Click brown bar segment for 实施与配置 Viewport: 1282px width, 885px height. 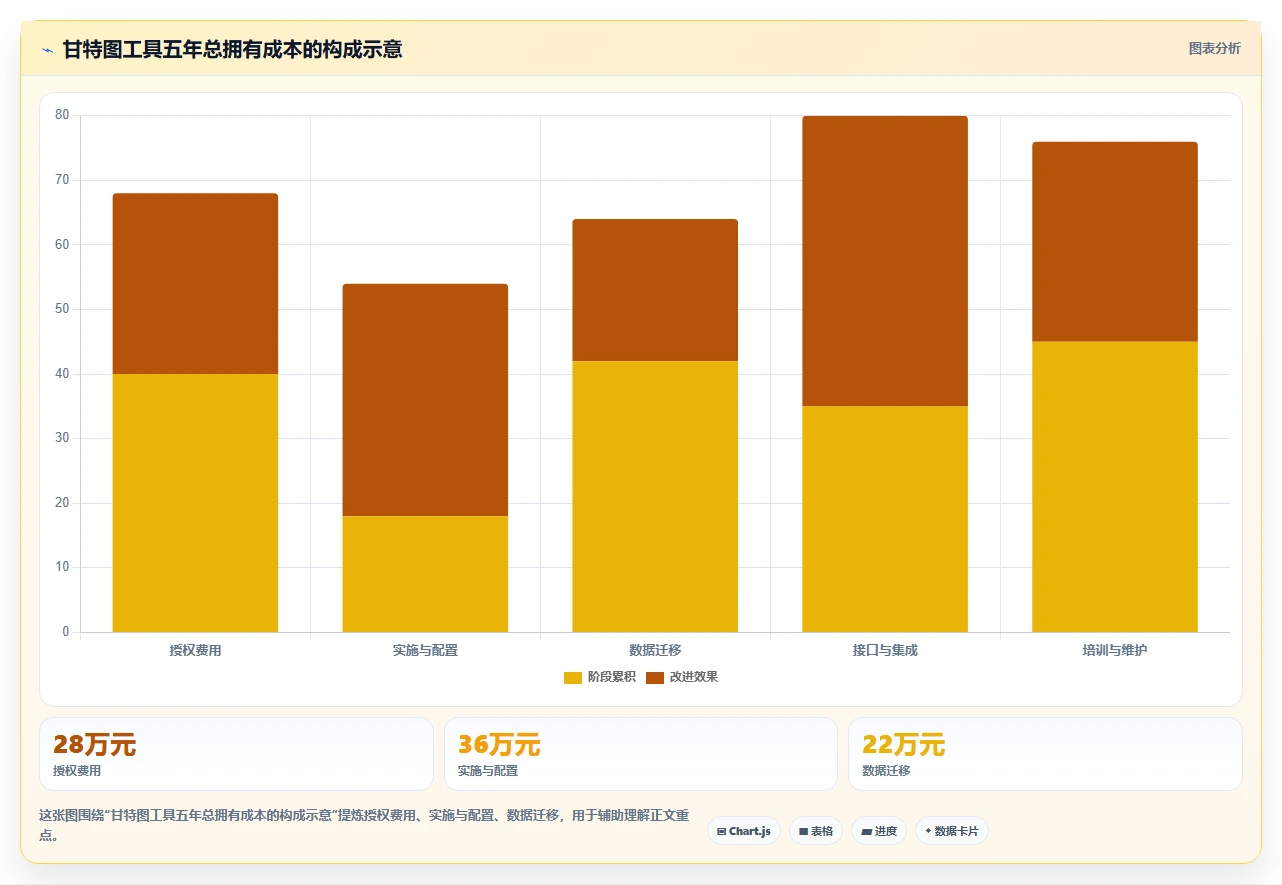425,400
